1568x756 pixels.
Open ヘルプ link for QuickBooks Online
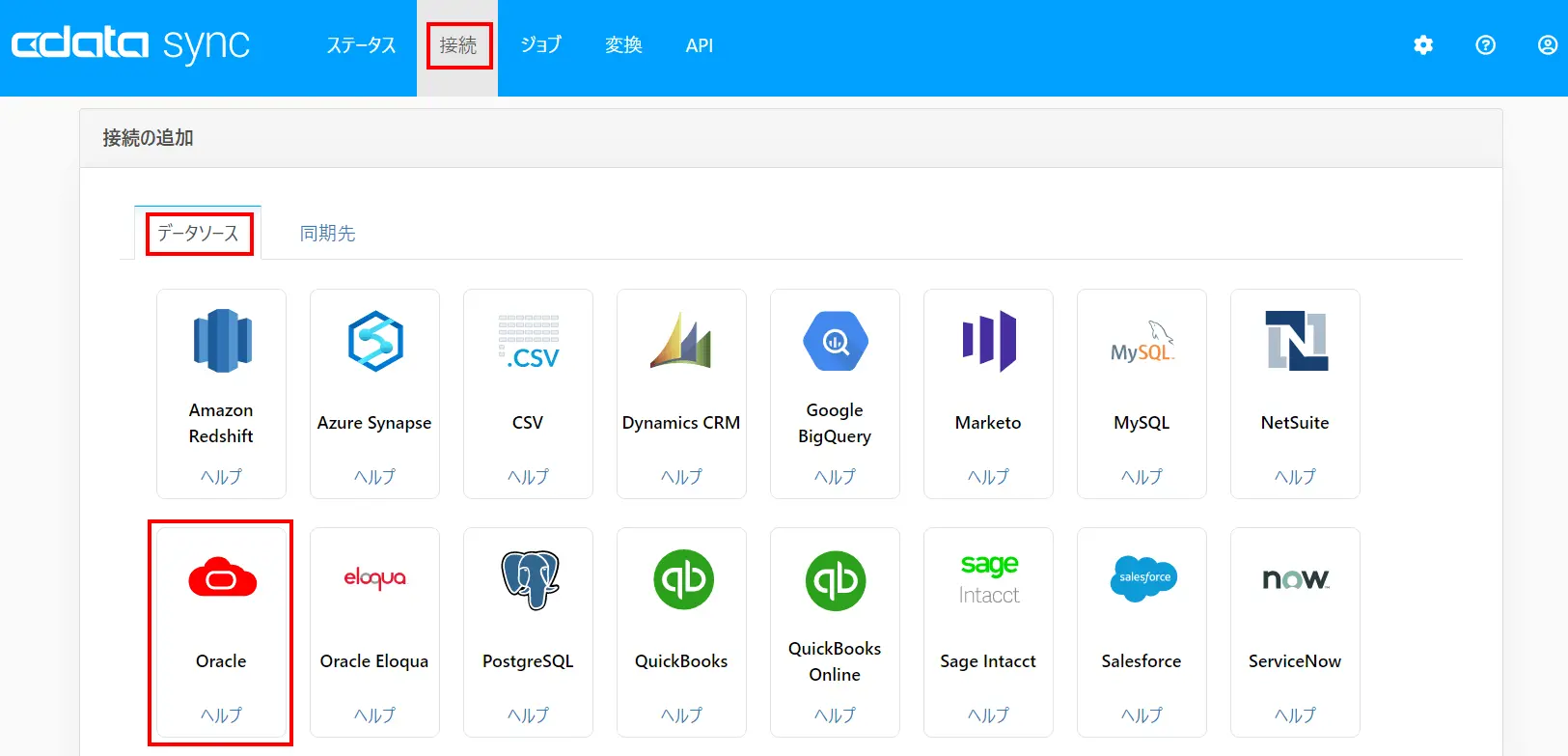point(835,715)
